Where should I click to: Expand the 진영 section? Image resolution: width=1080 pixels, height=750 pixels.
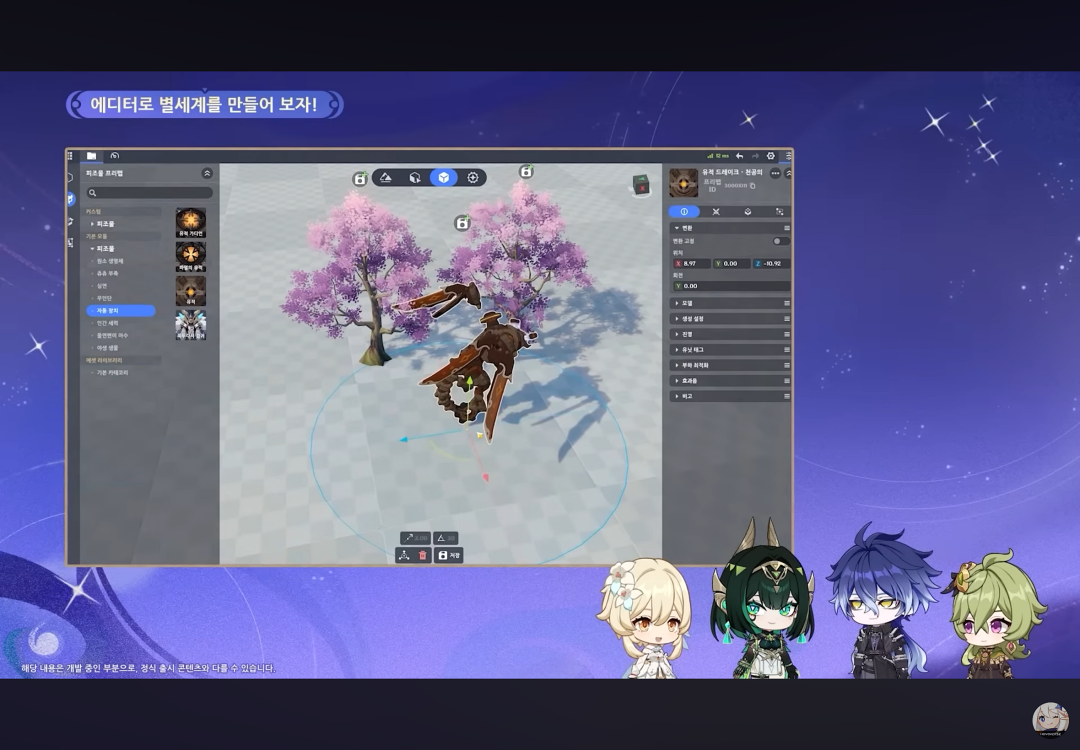[x=730, y=334]
